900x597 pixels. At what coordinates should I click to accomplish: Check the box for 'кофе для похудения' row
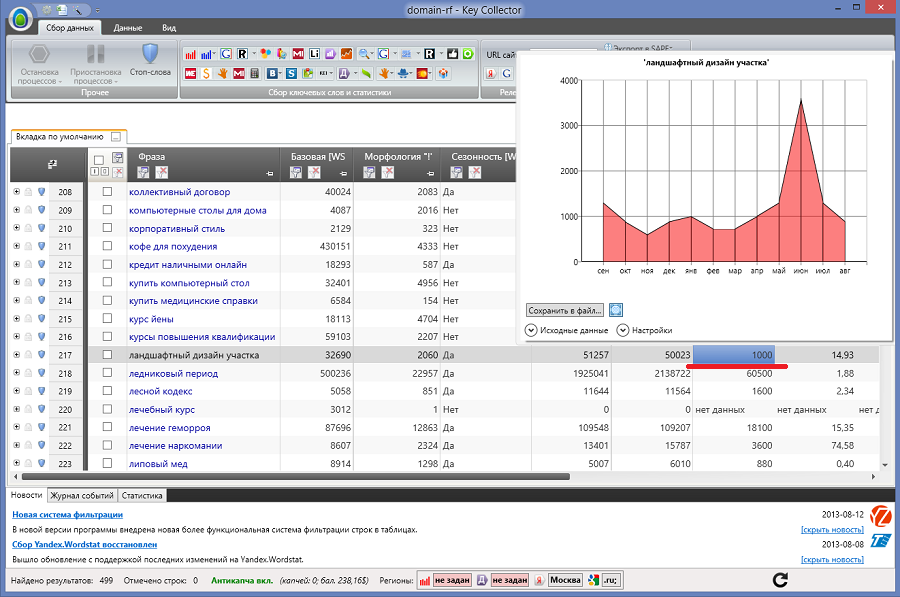[x=107, y=246]
